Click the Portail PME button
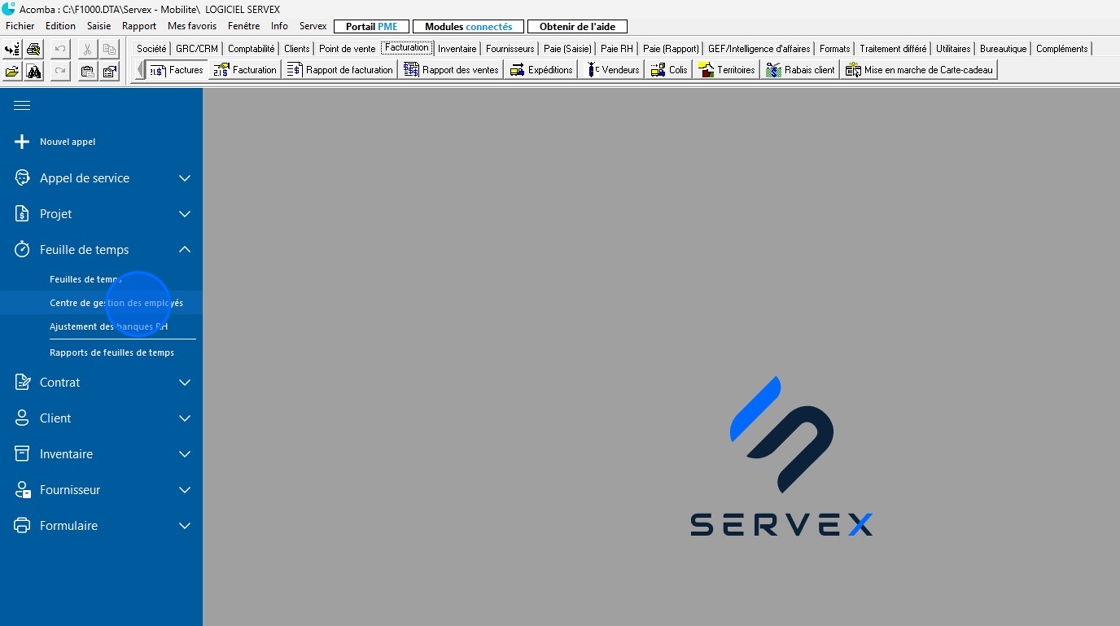 click(371, 26)
